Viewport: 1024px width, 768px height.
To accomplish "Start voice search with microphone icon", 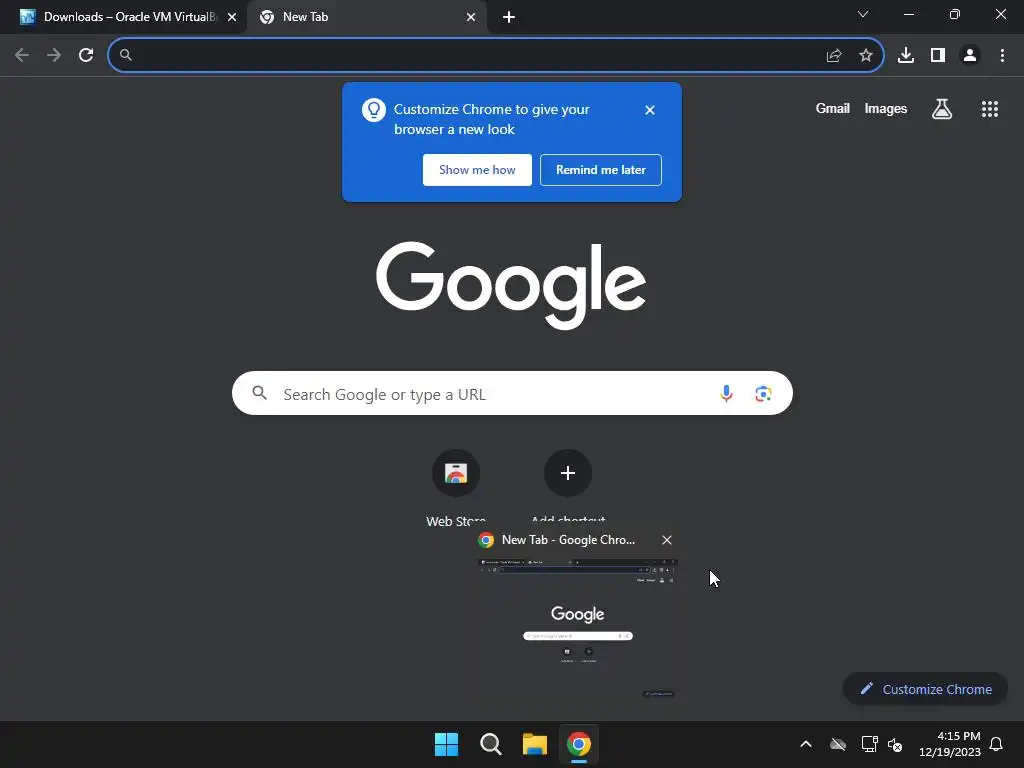I will (726, 393).
